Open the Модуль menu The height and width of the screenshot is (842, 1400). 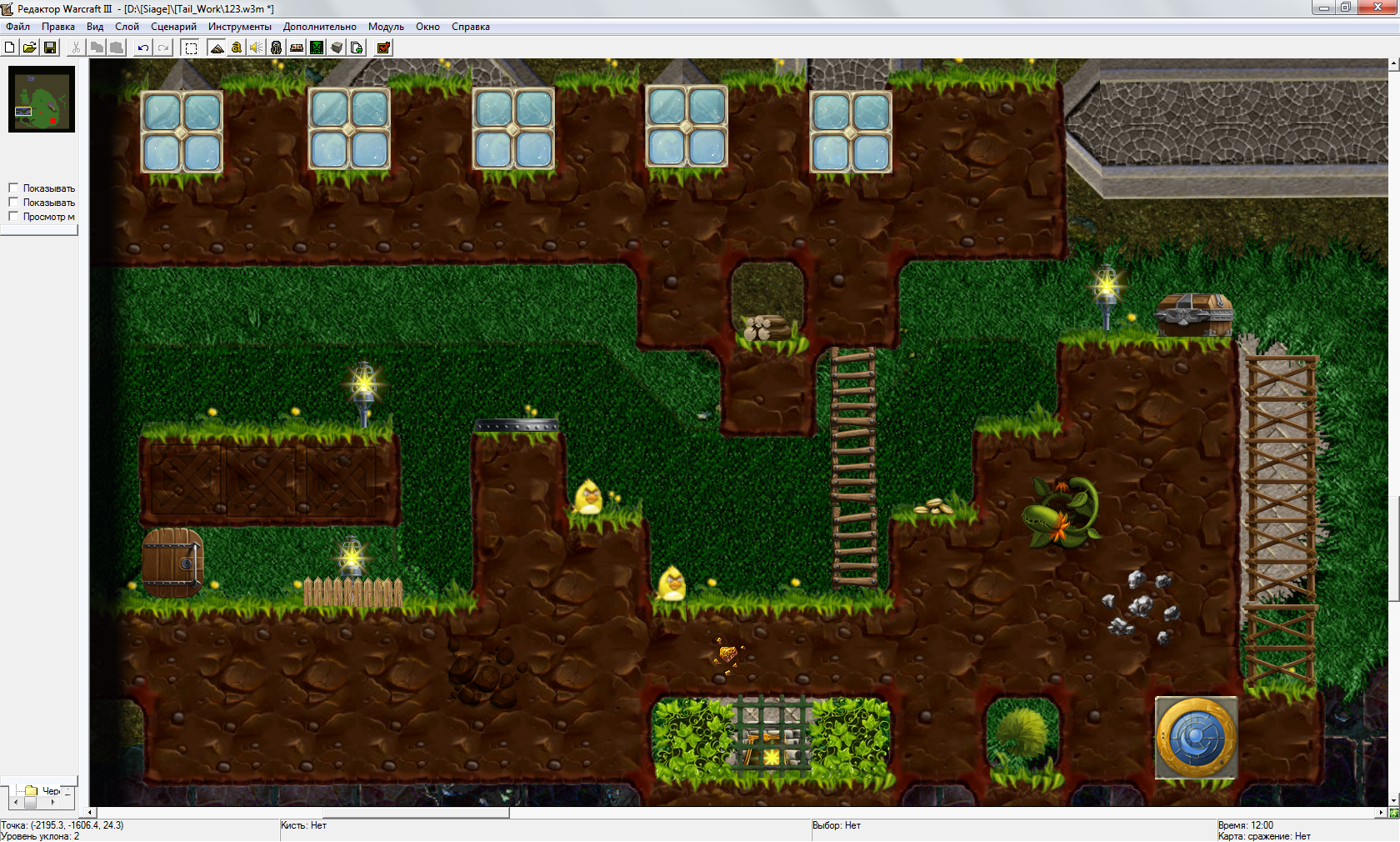[x=386, y=27]
